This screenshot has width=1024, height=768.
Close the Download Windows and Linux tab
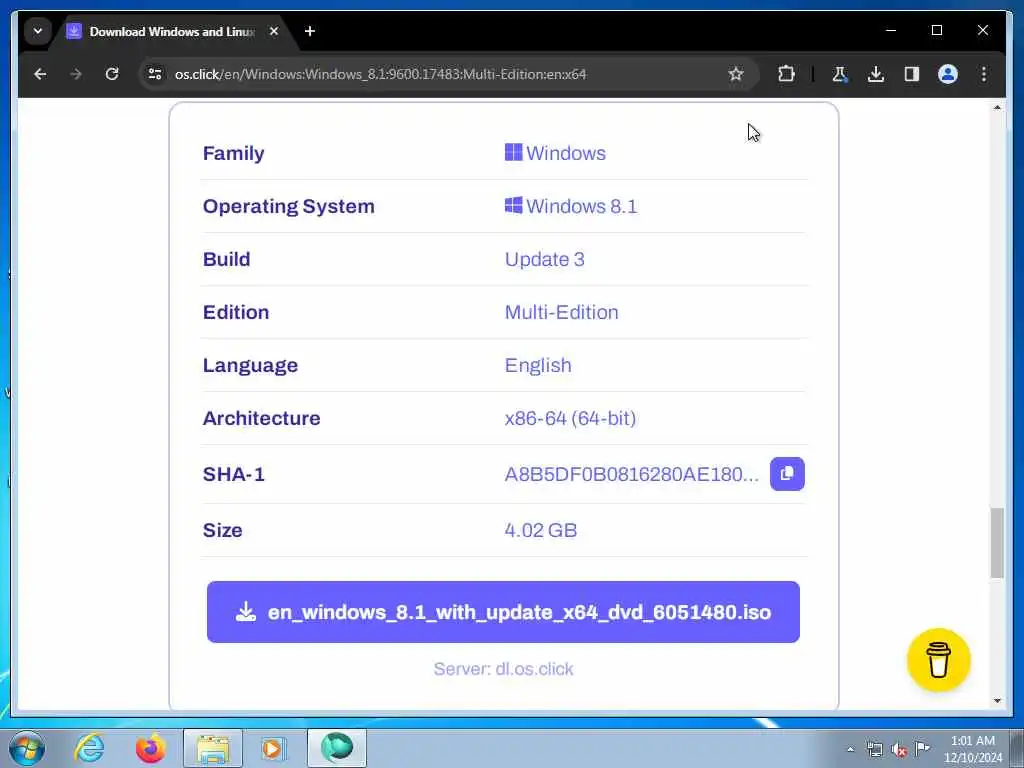click(x=274, y=31)
